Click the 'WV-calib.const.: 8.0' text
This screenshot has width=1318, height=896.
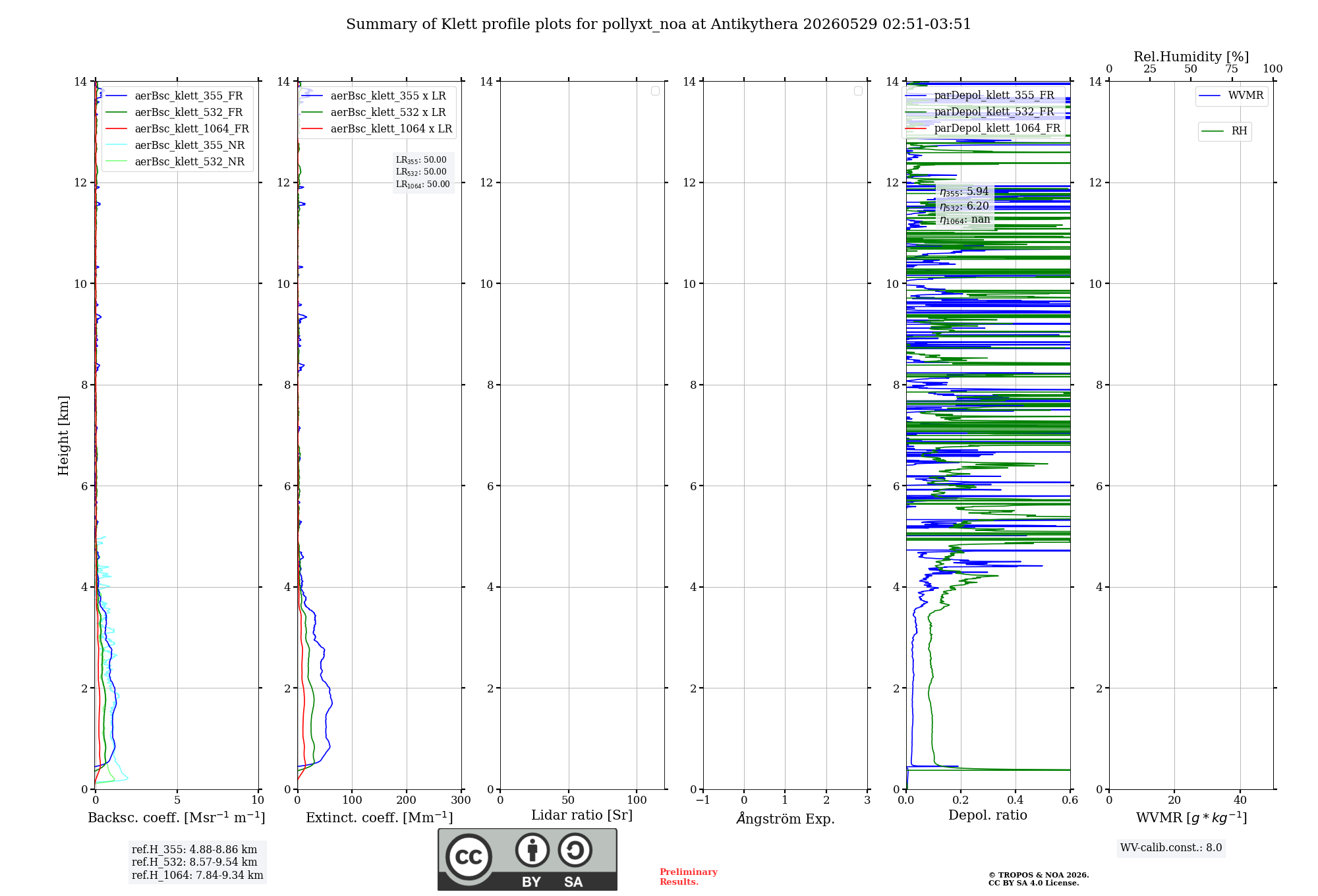[x=1171, y=848]
